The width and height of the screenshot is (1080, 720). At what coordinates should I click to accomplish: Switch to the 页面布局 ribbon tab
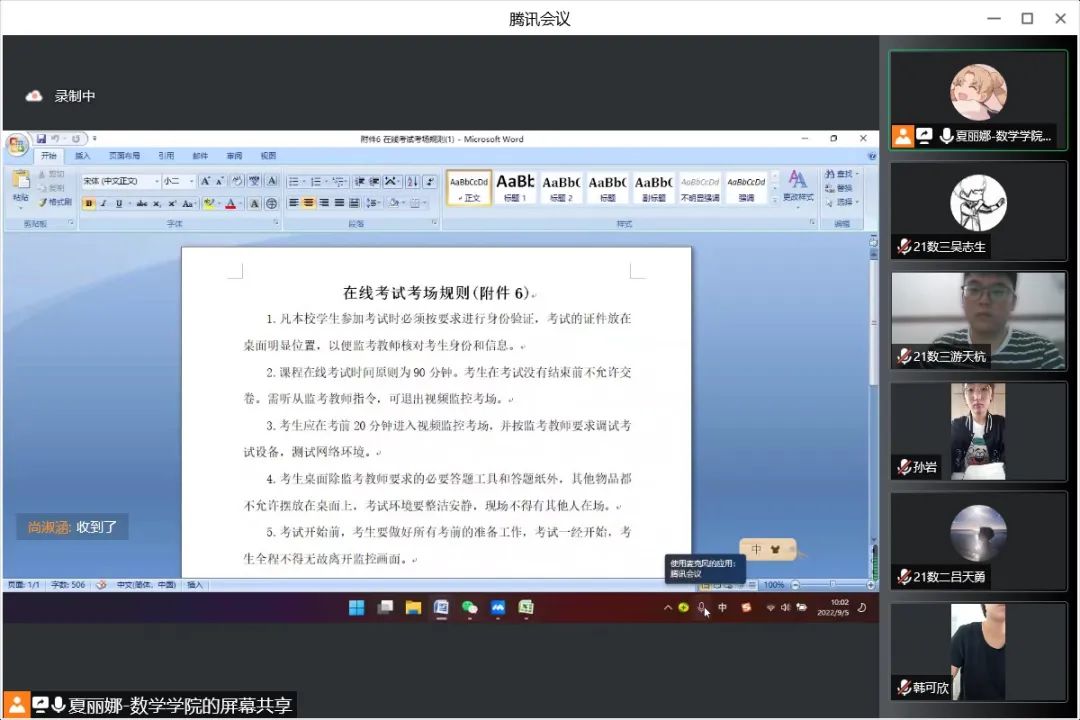tap(124, 156)
